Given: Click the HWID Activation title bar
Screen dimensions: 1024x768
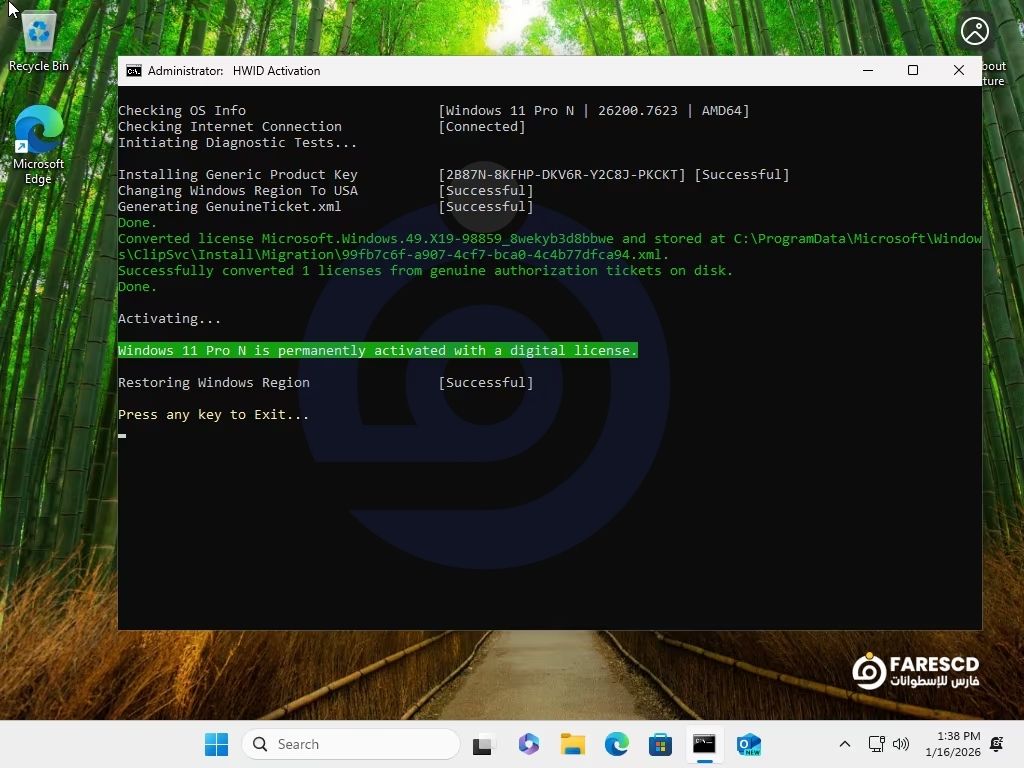Looking at the screenshot, I should 550,71.
